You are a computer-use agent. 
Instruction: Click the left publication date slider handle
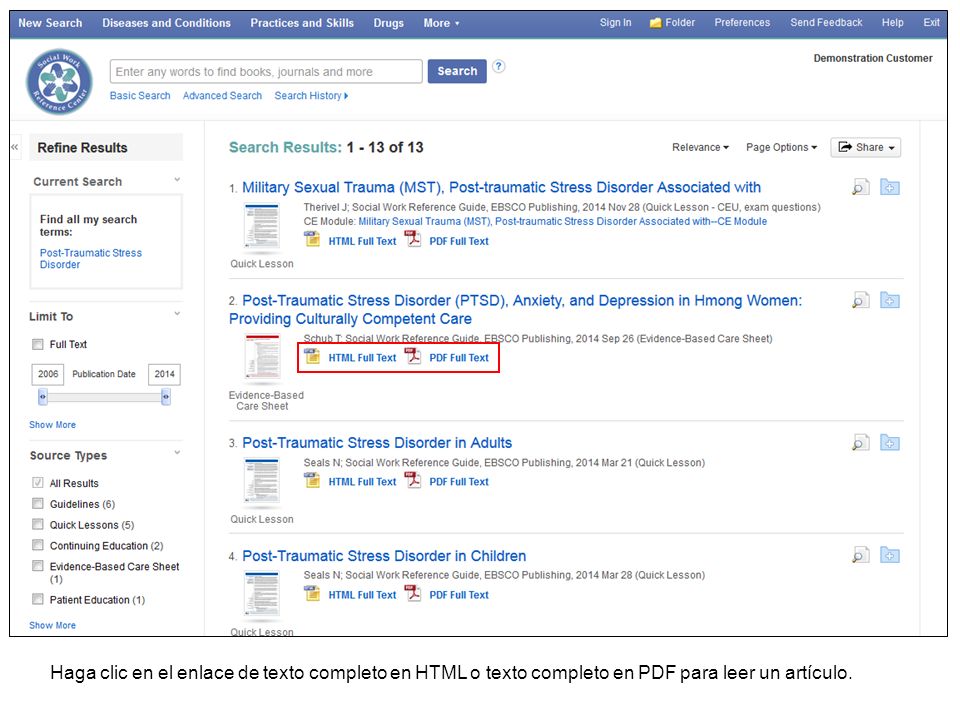click(43, 397)
